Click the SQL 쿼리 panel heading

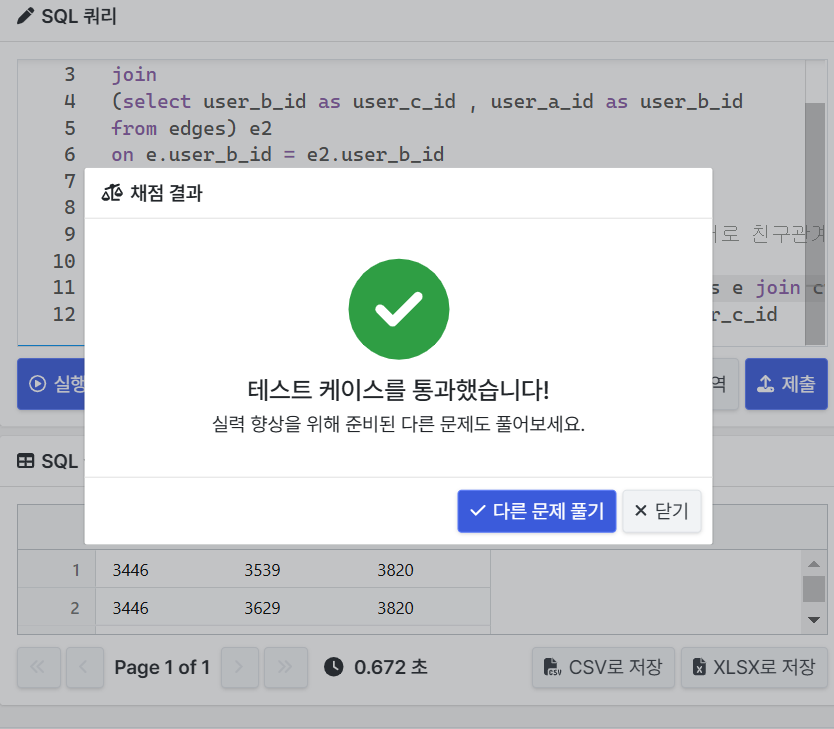[79, 16]
